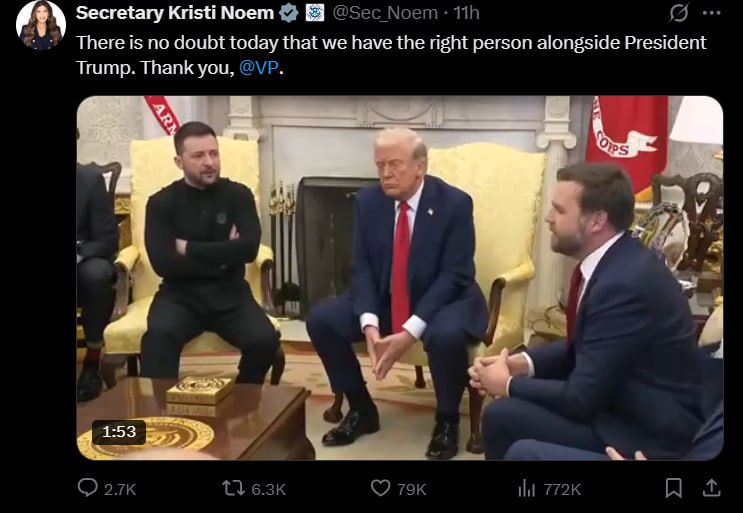Click the blue verified checkmark badge

[x=289, y=13]
